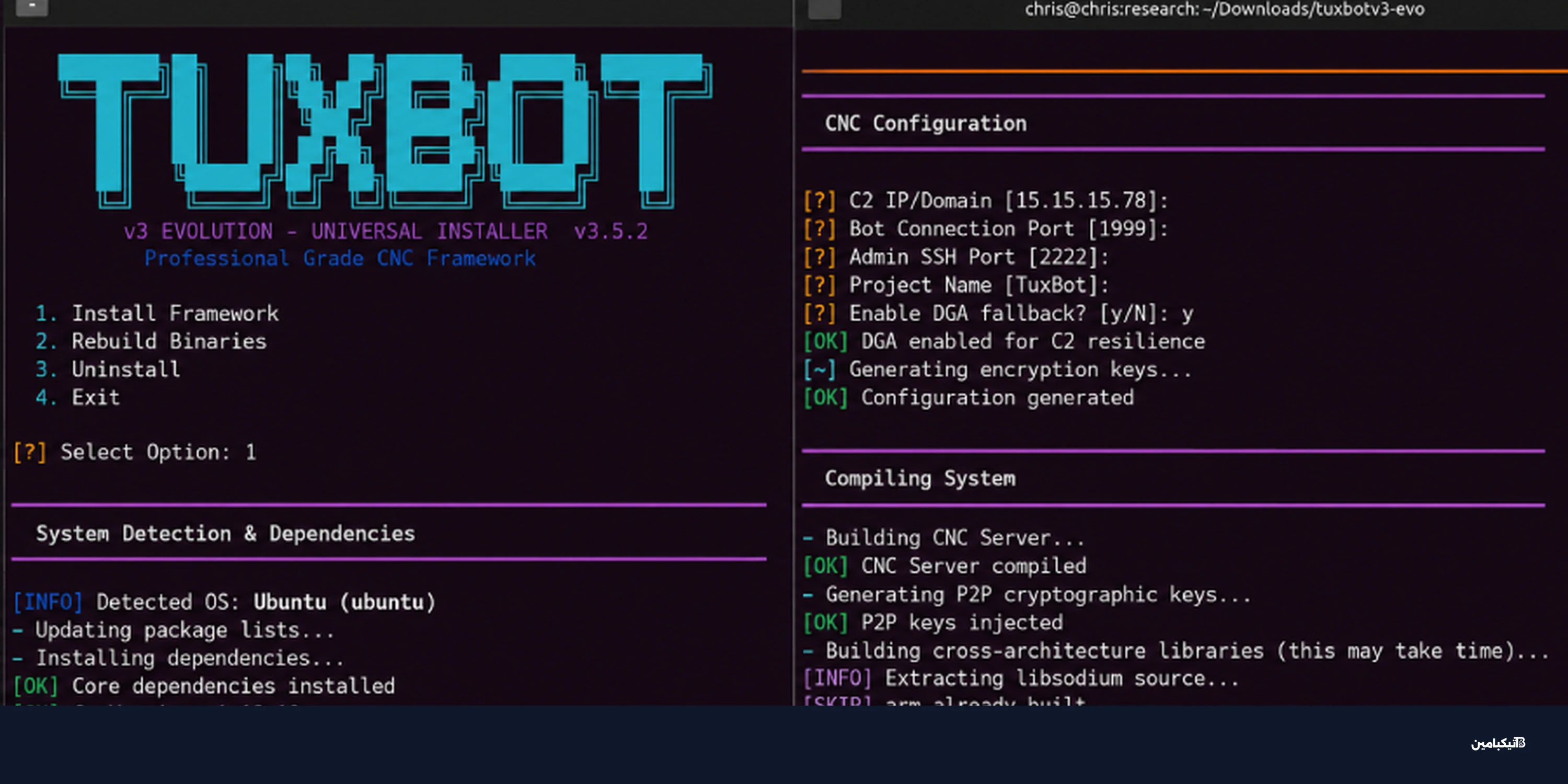The width and height of the screenshot is (1568, 784).
Task: Click 'Generating encryption keys...' line
Action: [997, 370]
